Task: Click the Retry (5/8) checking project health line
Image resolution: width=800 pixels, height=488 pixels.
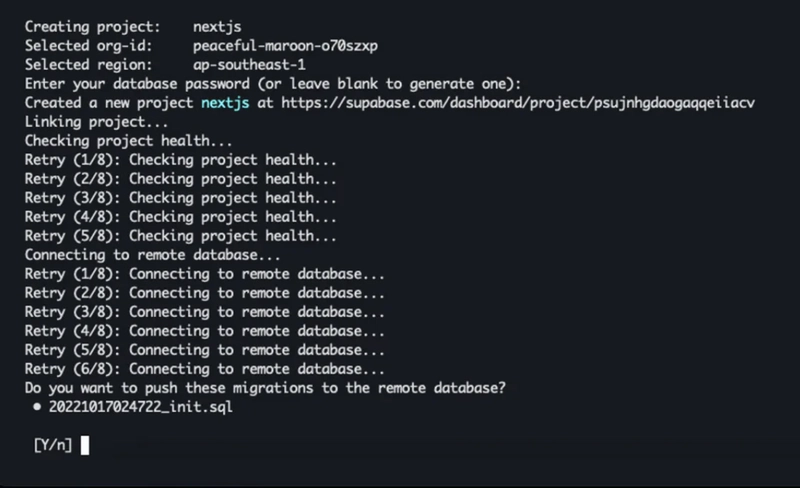Action: pyautogui.click(x=180, y=236)
